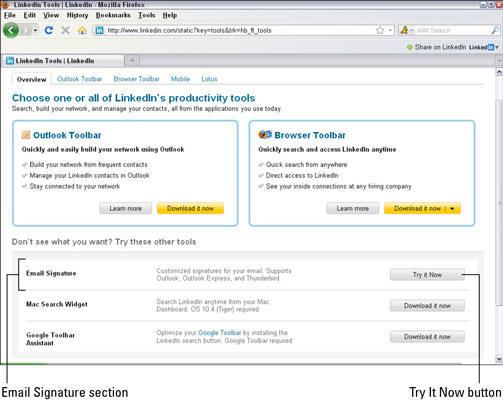503x400 pixels.
Task: Click Download it now for Browser Toolbar
Action: click(x=417, y=208)
